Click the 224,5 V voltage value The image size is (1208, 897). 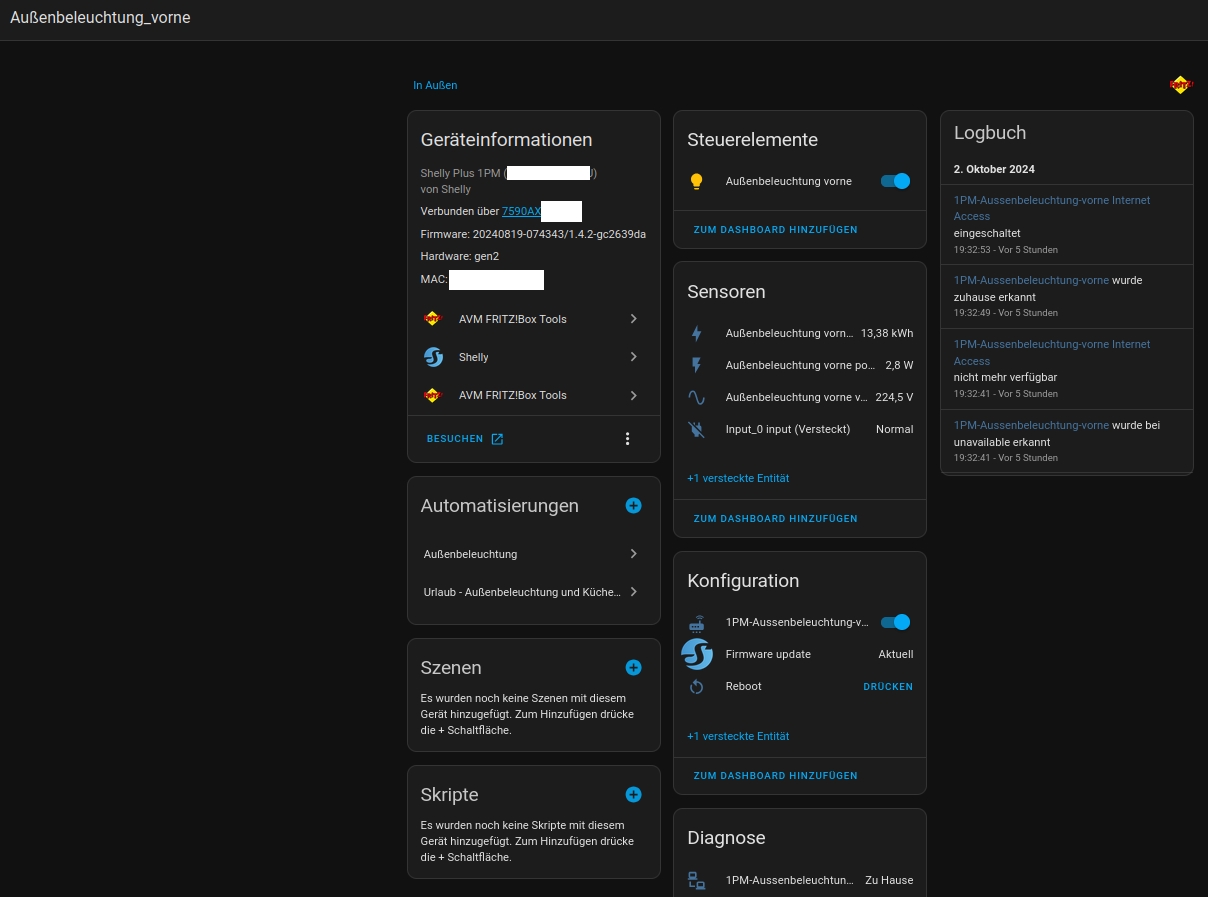pos(892,397)
